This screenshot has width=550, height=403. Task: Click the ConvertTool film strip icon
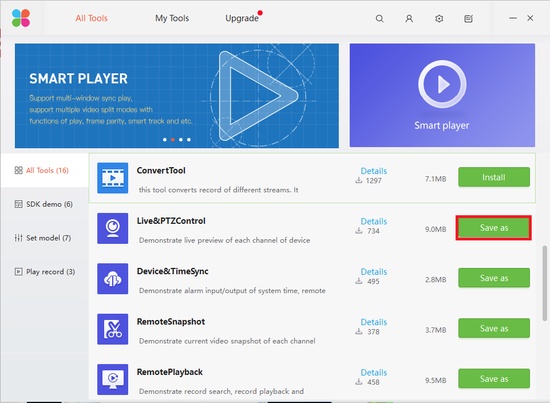(113, 178)
